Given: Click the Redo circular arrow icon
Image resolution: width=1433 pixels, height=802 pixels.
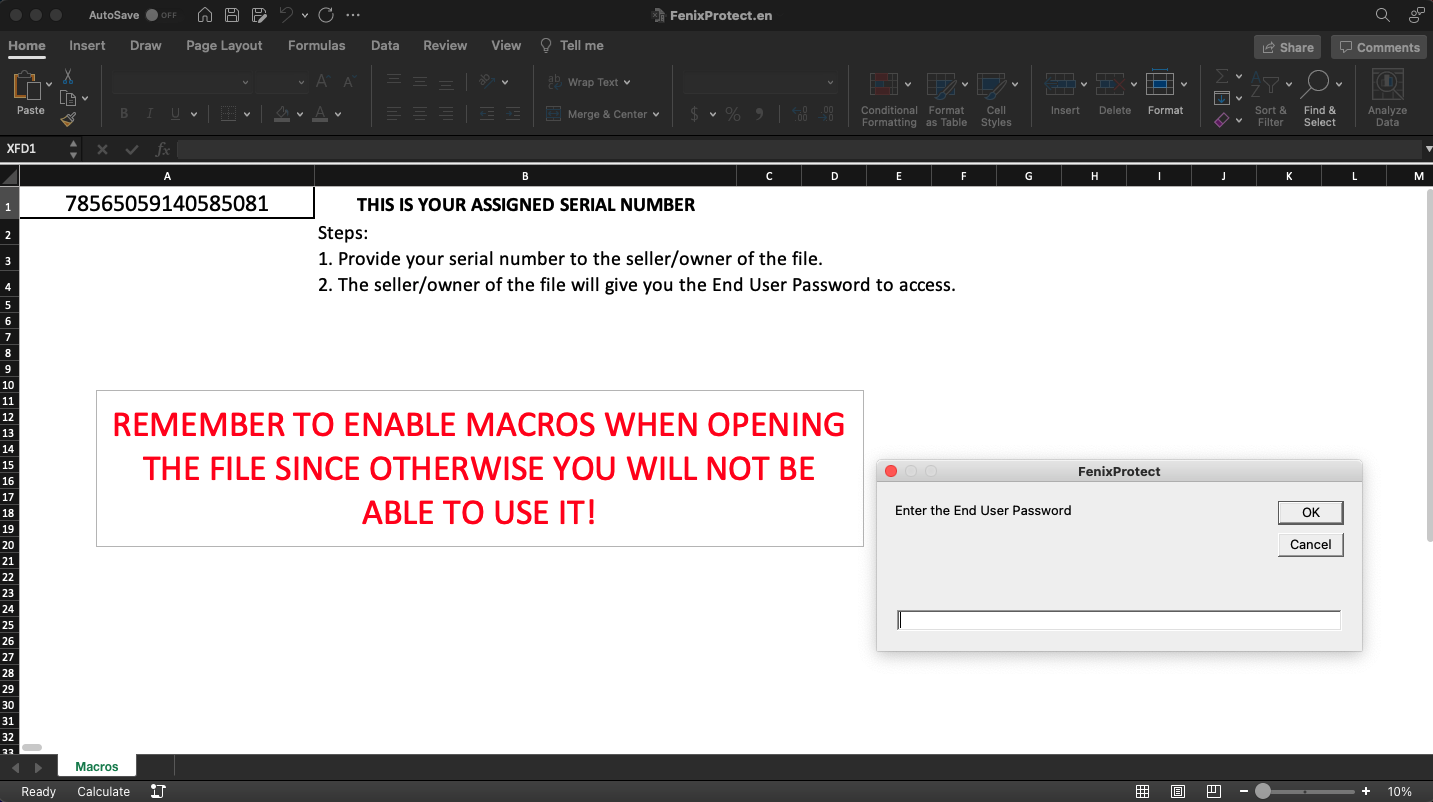Looking at the screenshot, I should [x=325, y=15].
